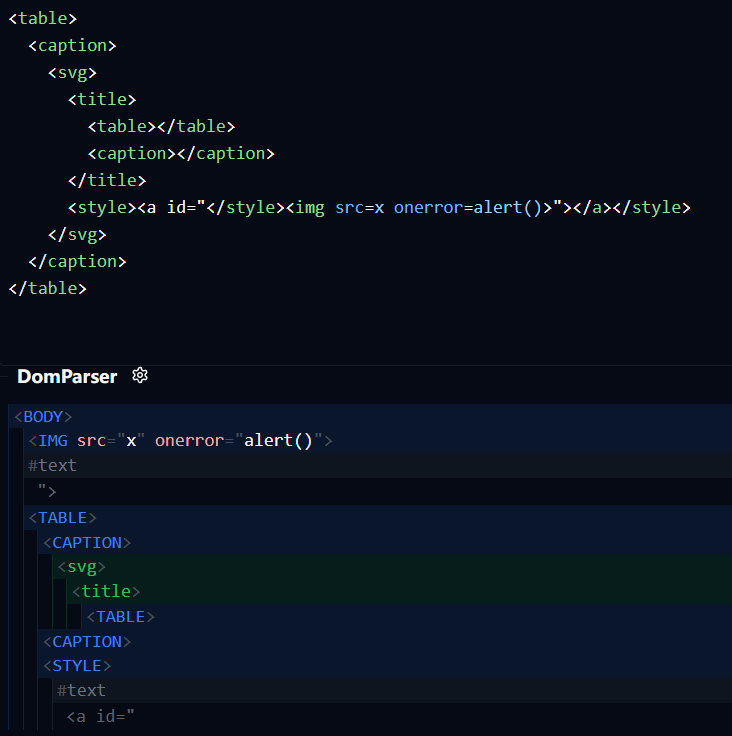Click the DomParser panel title
The image size is (732, 736).
coord(67,377)
